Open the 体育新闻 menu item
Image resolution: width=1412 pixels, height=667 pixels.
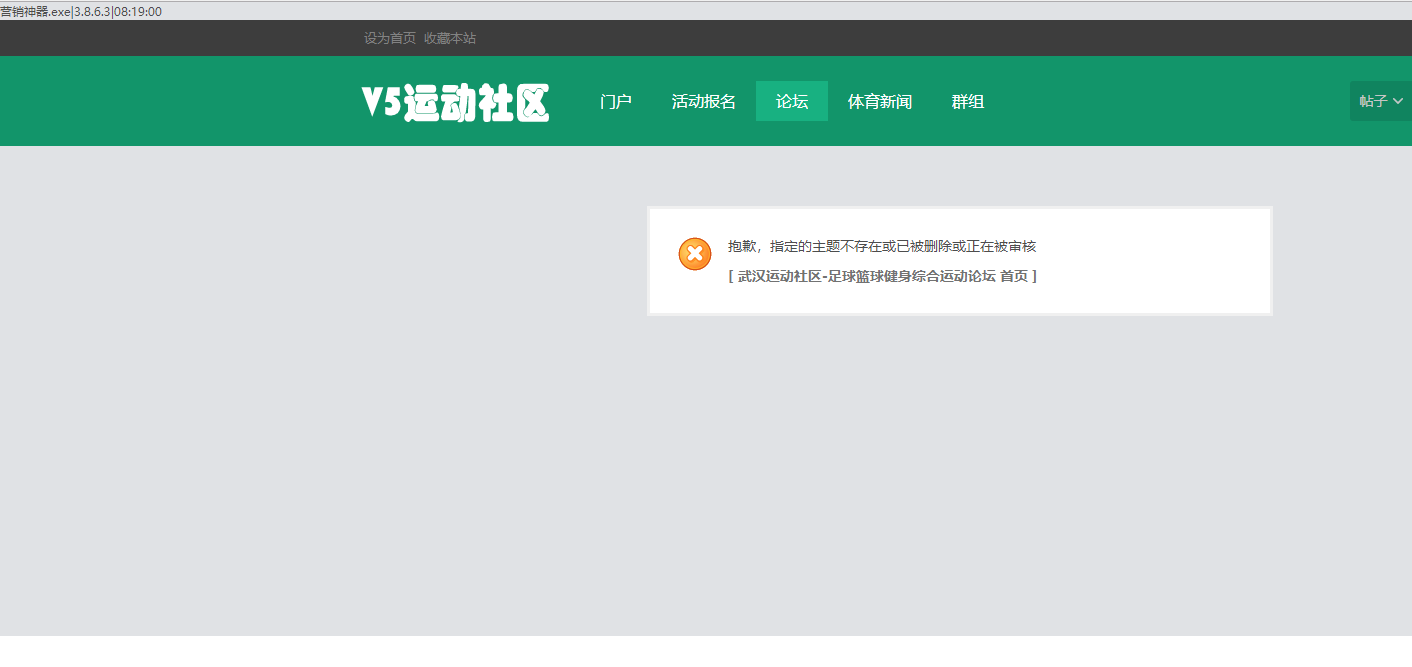(x=879, y=101)
